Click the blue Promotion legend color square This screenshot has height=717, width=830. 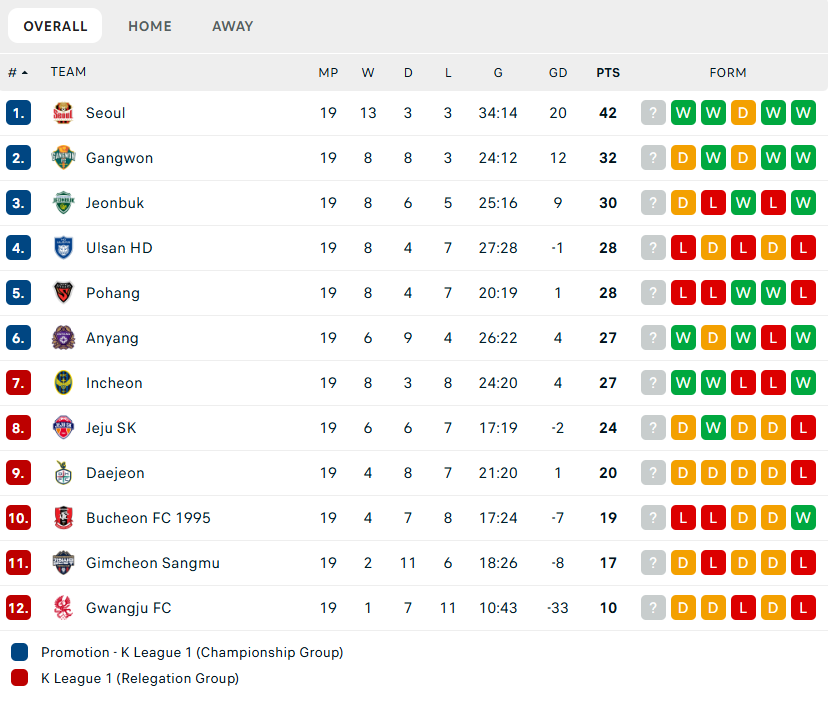19,652
